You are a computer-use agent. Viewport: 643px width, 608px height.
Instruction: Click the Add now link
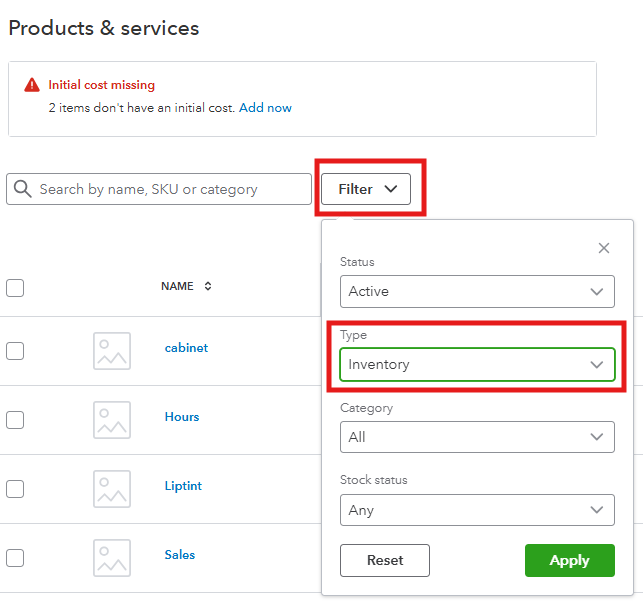coord(265,108)
